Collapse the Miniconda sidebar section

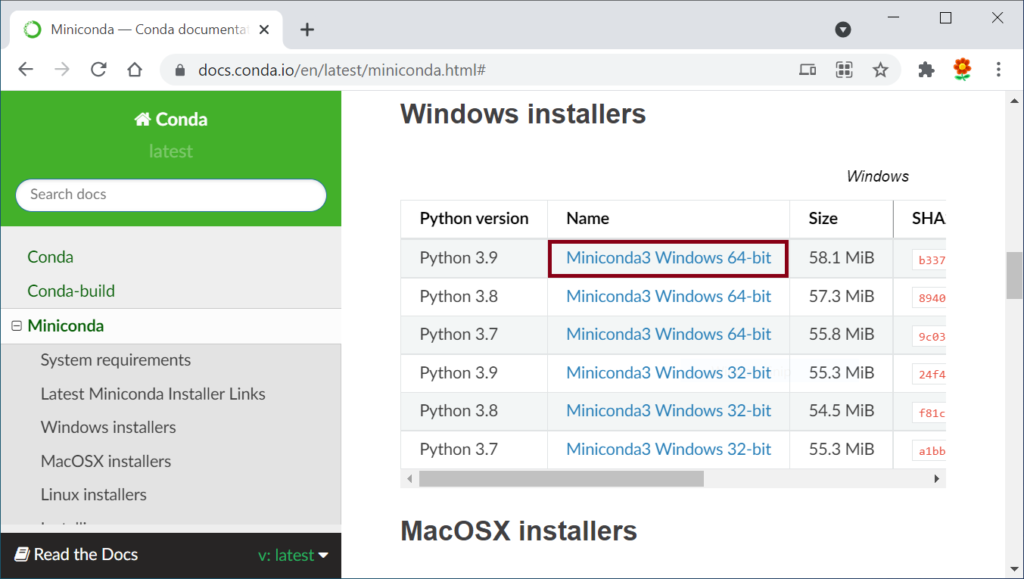[x=16, y=326]
